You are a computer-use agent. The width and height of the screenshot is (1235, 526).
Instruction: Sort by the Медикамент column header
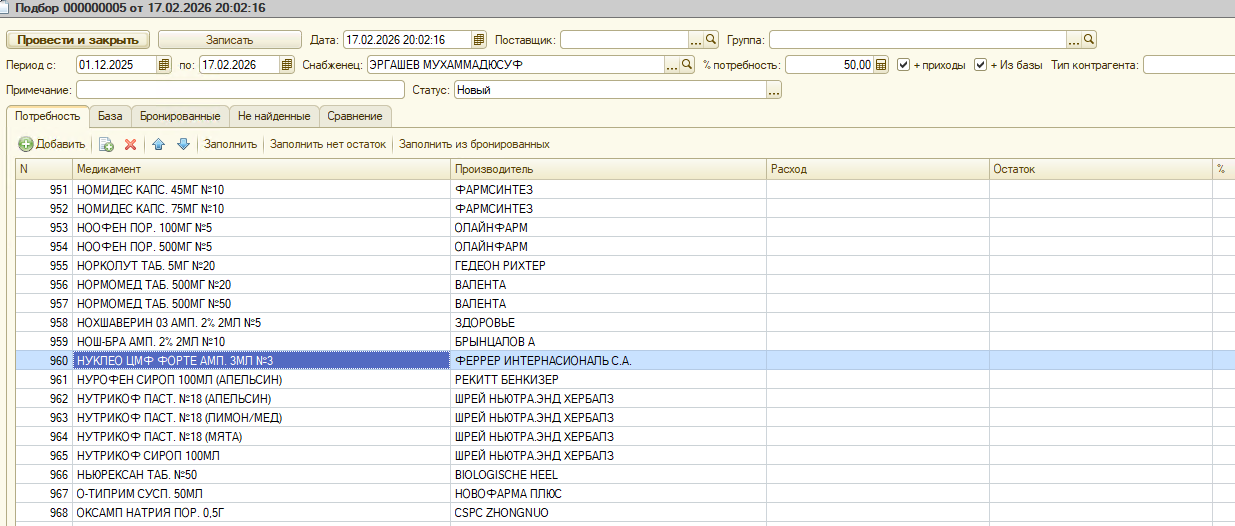click(x=262, y=169)
